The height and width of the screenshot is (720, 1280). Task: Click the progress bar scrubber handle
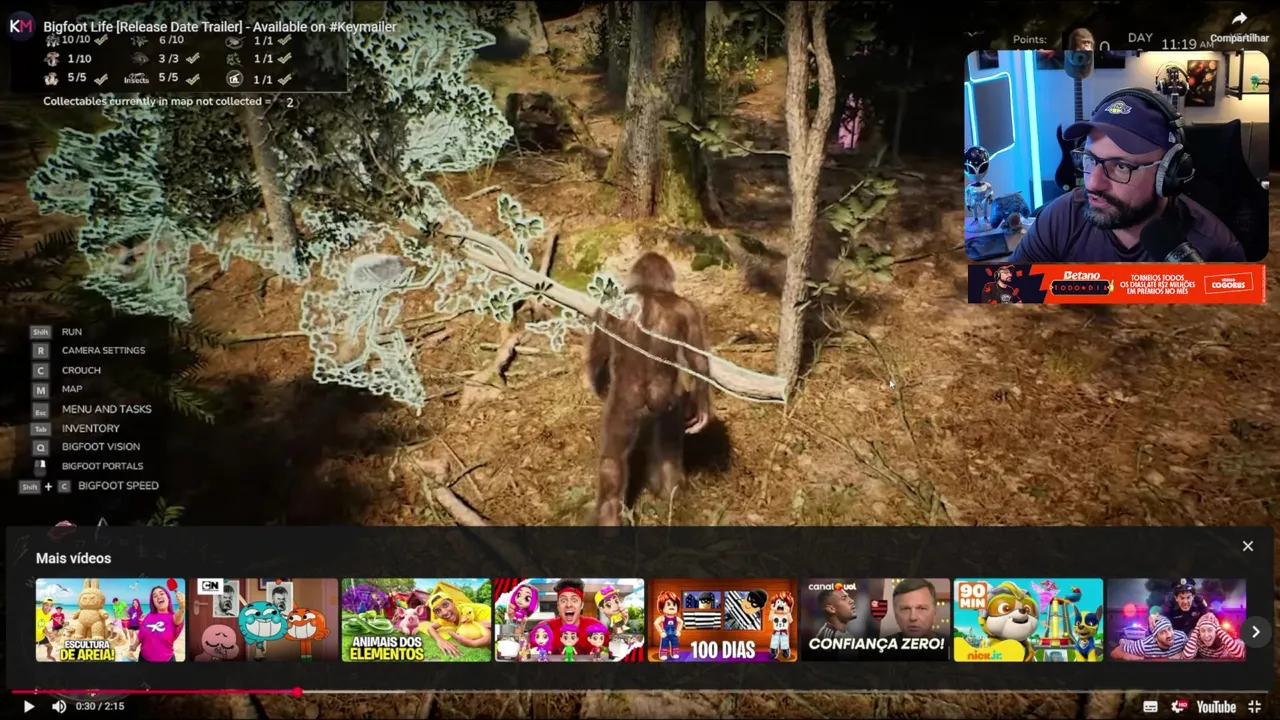click(x=298, y=691)
